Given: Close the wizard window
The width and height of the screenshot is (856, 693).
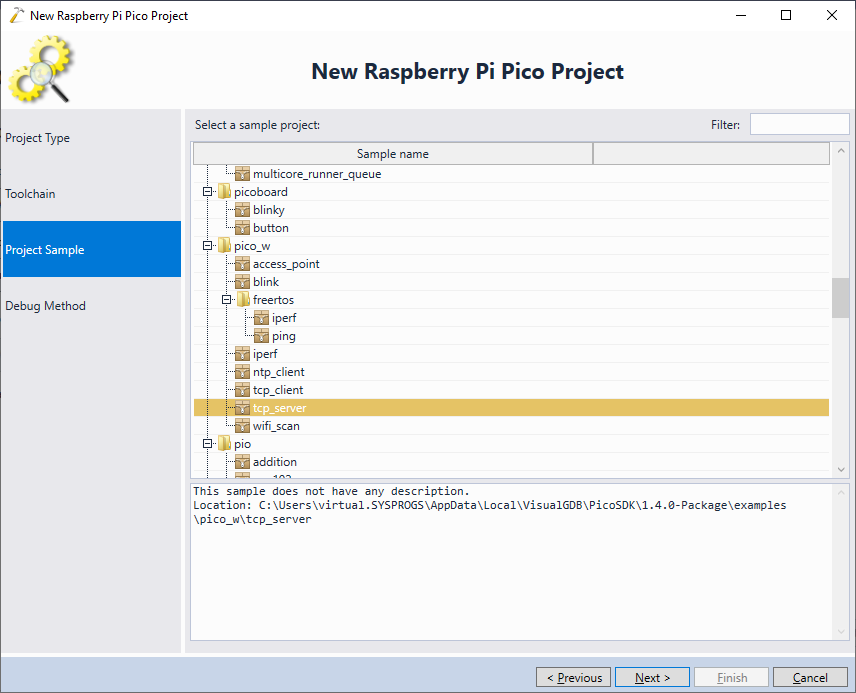Looking at the screenshot, I should pos(831,15).
